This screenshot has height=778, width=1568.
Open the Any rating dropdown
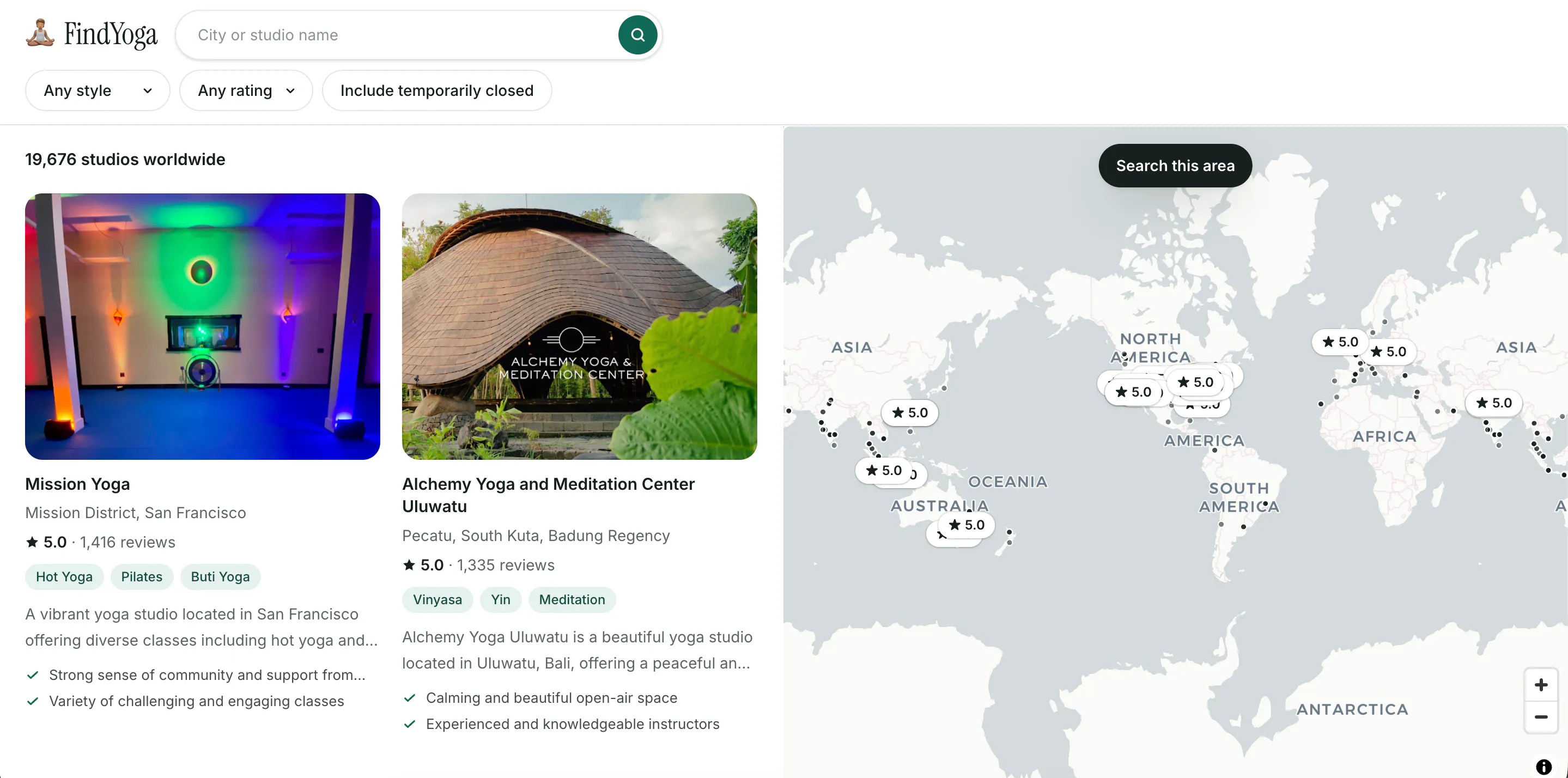click(x=246, y=90)
